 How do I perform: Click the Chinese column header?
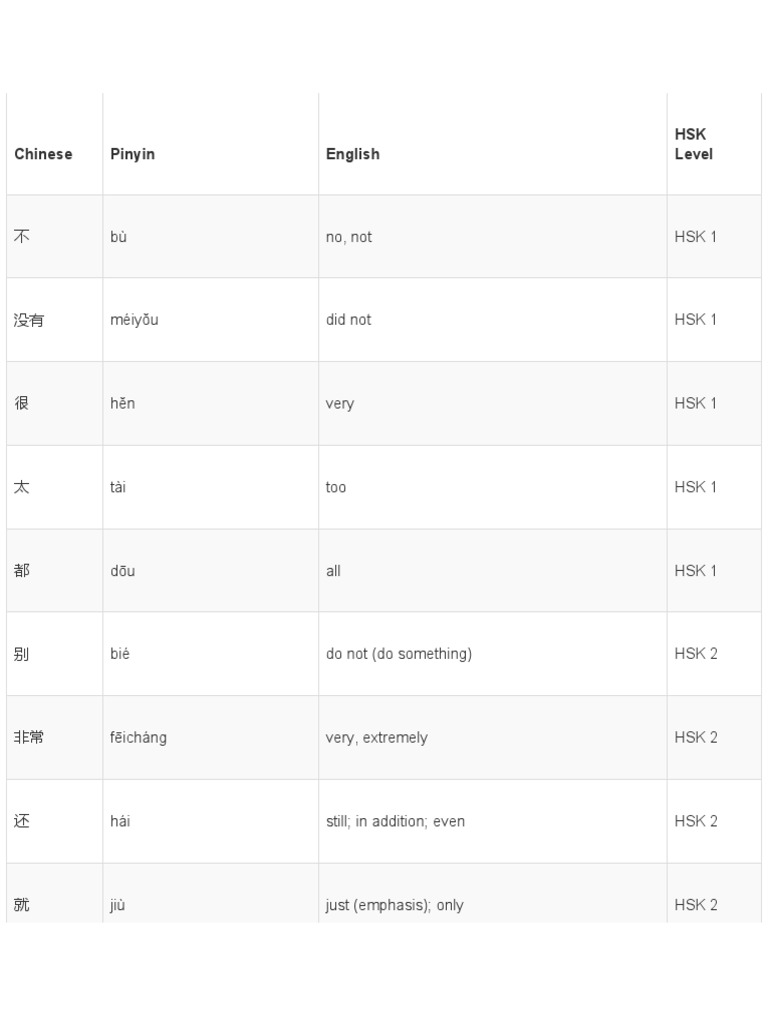[x=43, y=154]
